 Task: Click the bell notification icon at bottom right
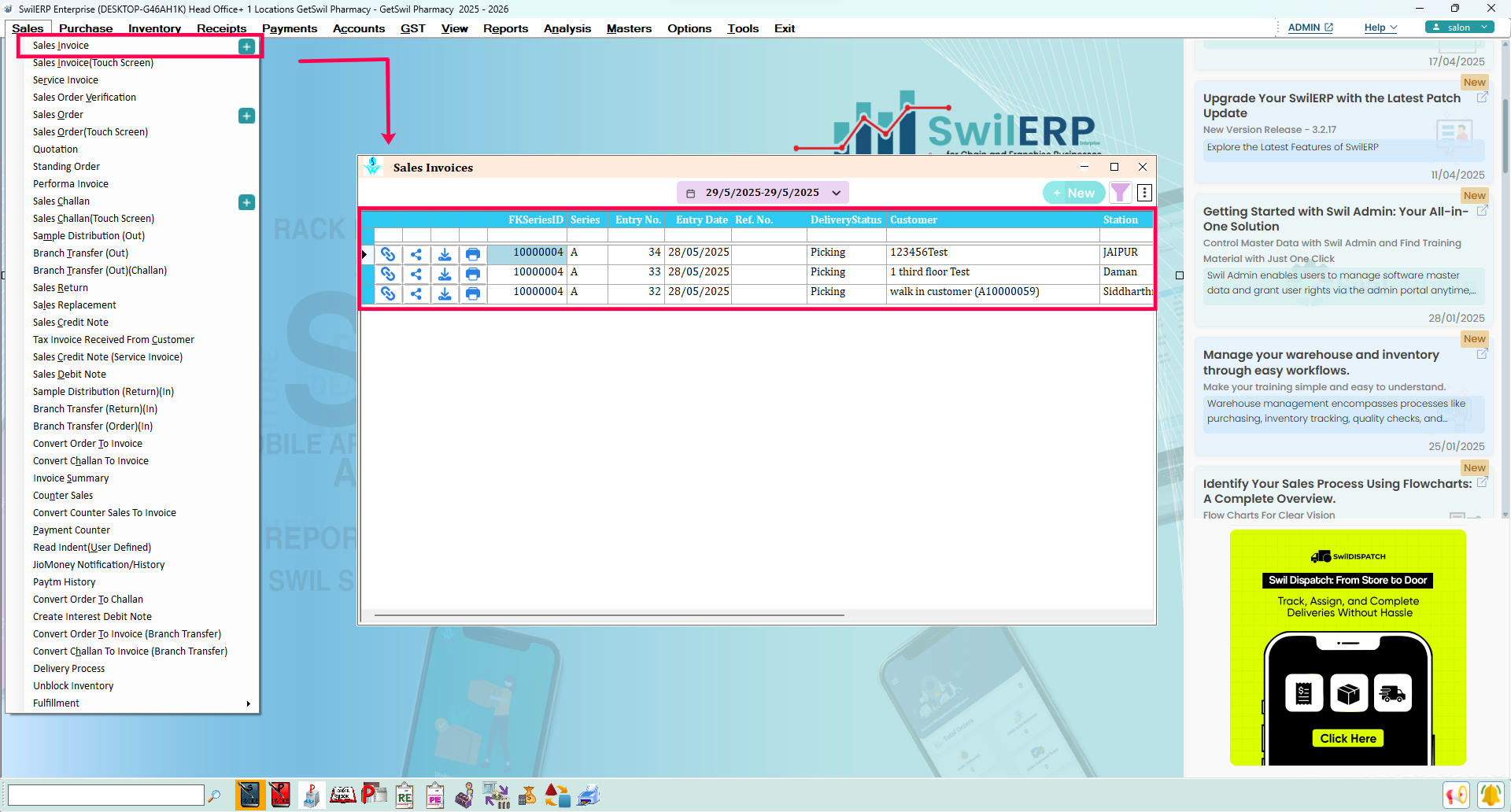[1490, 795]
